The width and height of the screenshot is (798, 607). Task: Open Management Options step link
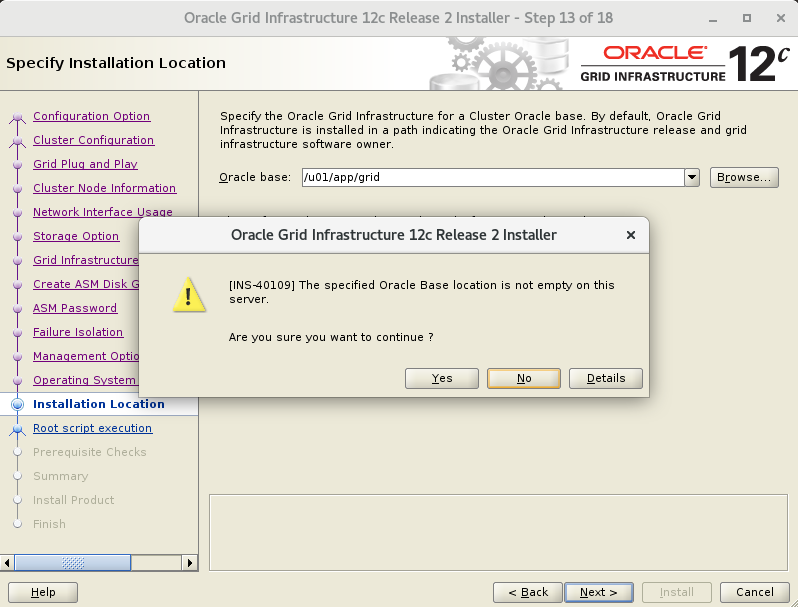pos(86,356)
